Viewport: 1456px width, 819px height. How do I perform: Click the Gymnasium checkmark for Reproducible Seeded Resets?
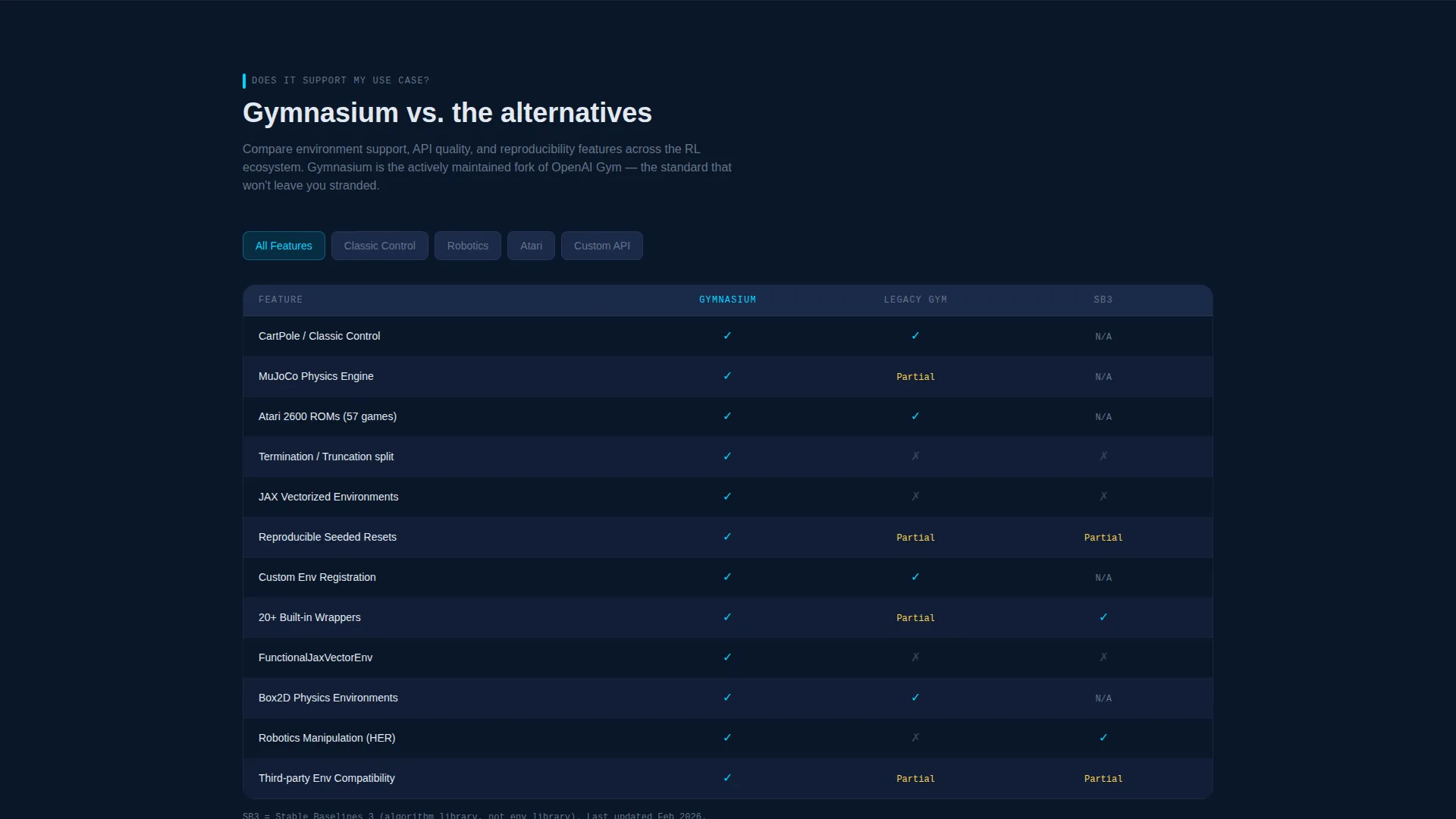click(727, 537)
